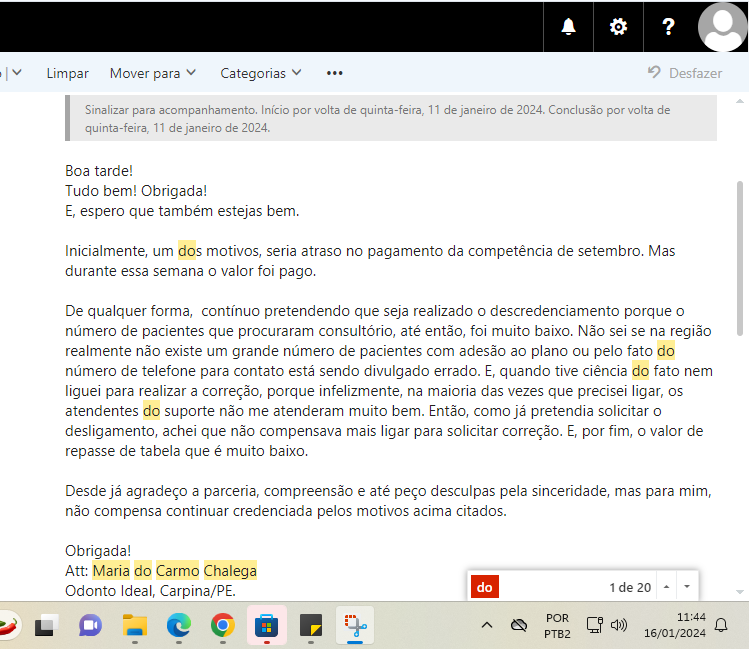The width and height of the screenshot is (749, 649).
Task: Click the scroll up arrow of message pane
Action: point(740,101)
